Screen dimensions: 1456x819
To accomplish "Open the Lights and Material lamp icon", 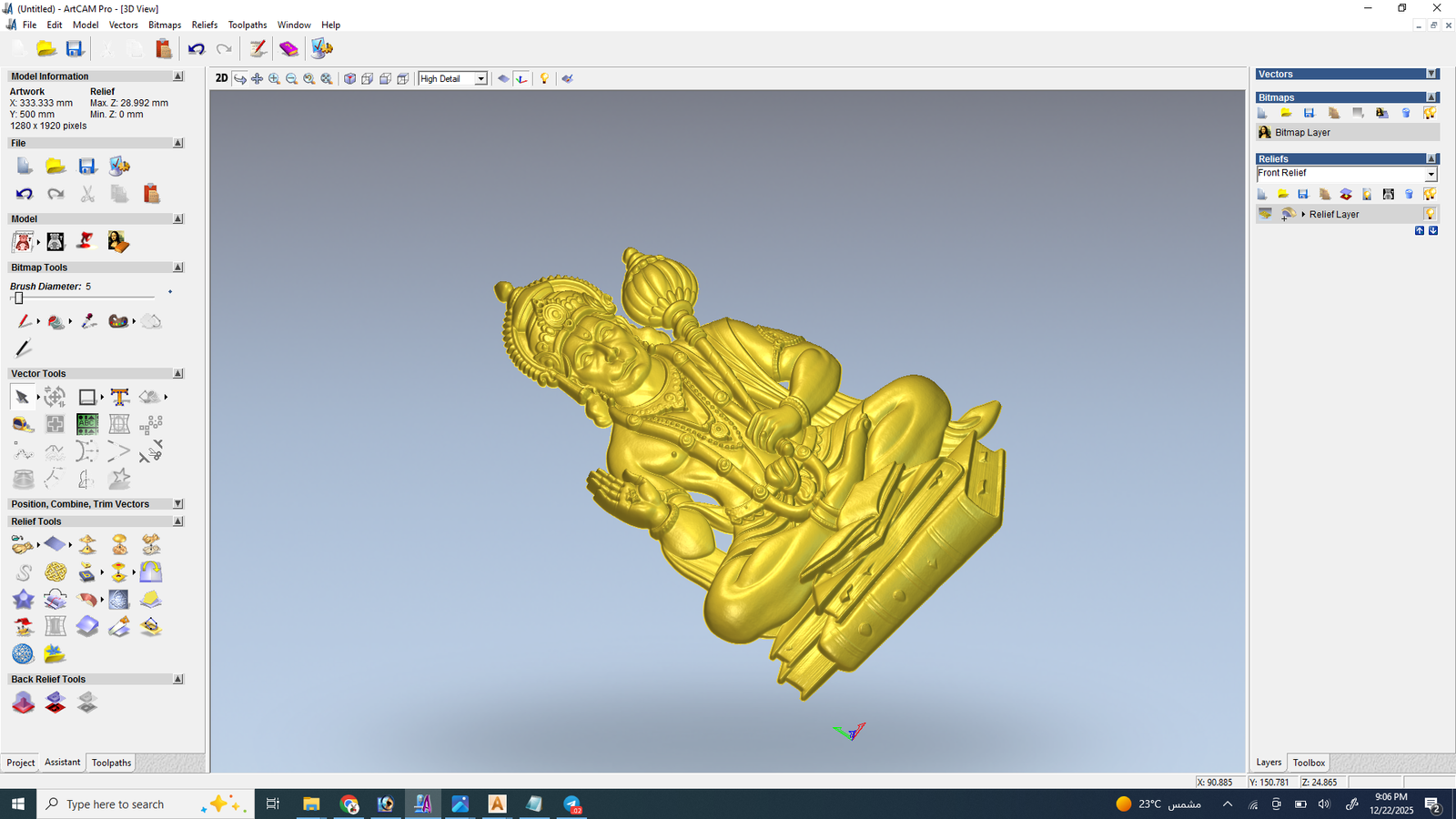I will [544, 79].
